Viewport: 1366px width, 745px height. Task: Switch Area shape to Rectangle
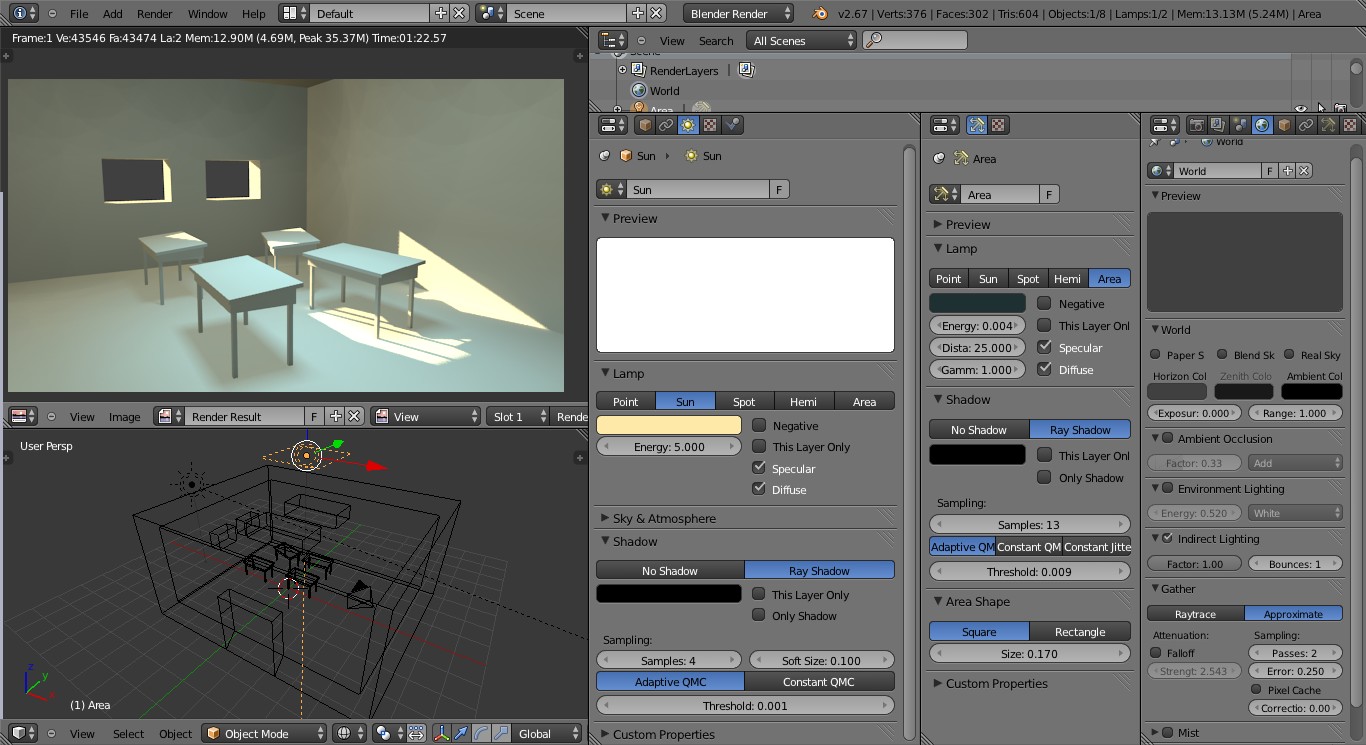tap(1080, 631)
